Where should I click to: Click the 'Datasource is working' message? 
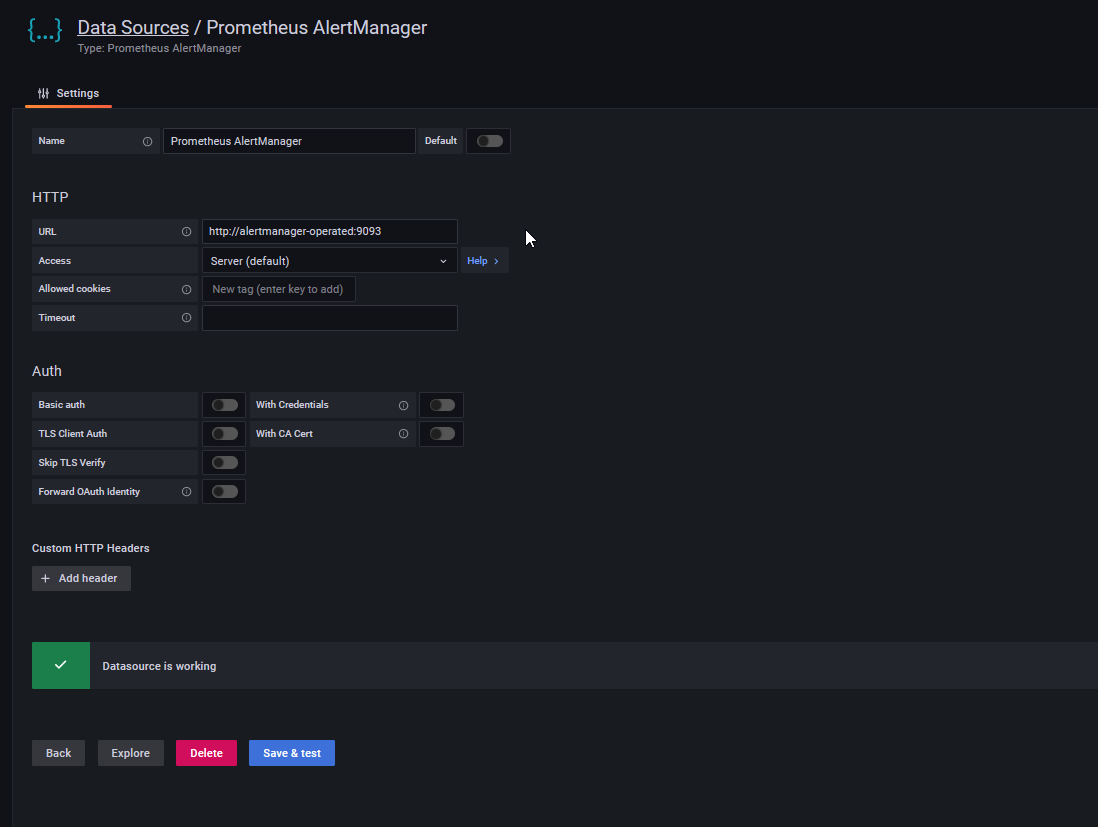(159, 667)
